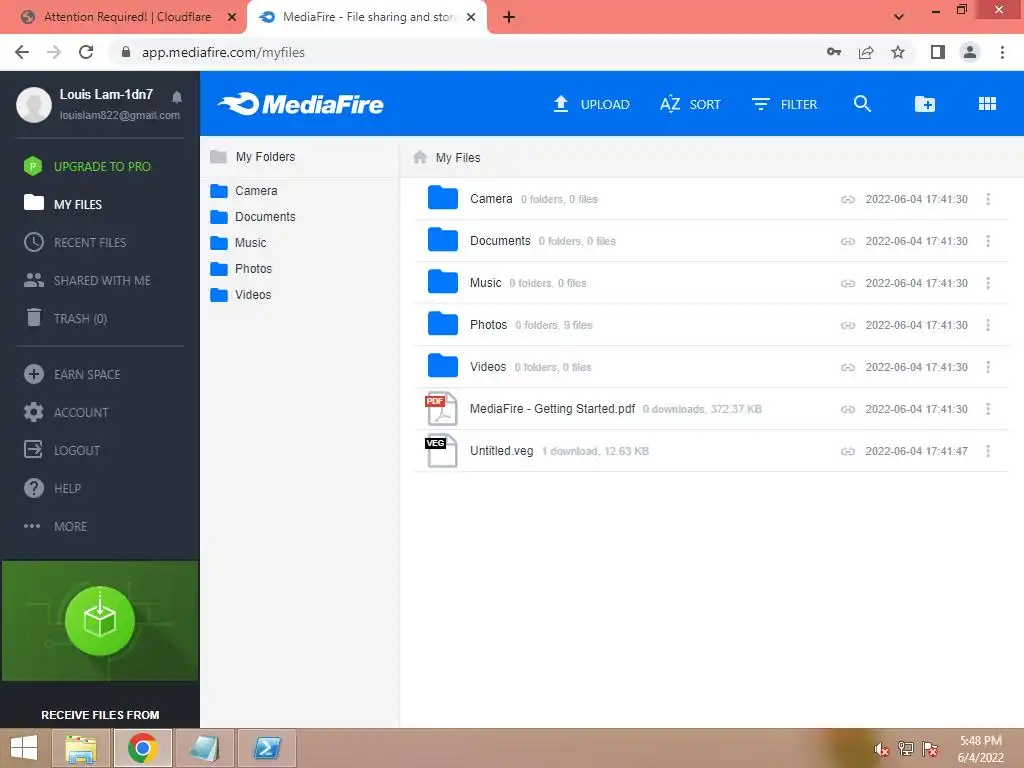
Task: Open Windows Start button
Action: click(24, 748)
